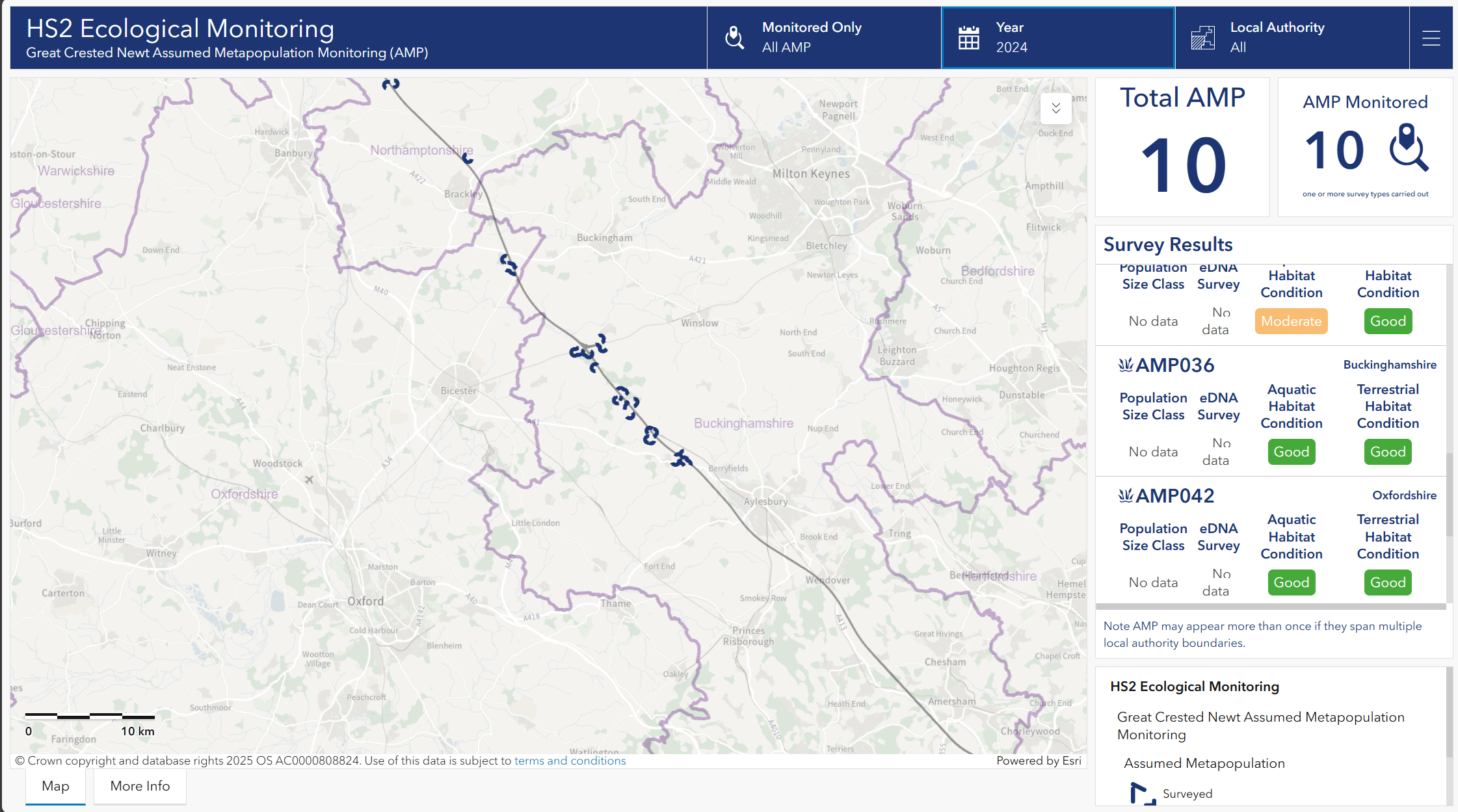Select the AMP042 result heading
1458x812 pixels.
[1174, 495]
